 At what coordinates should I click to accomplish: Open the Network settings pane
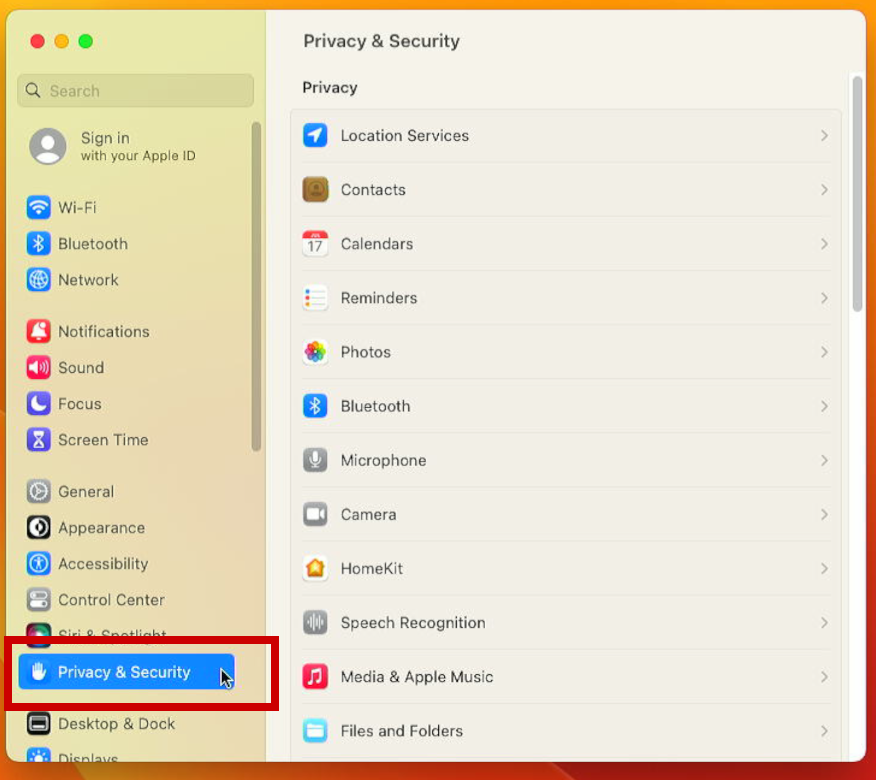88,280
